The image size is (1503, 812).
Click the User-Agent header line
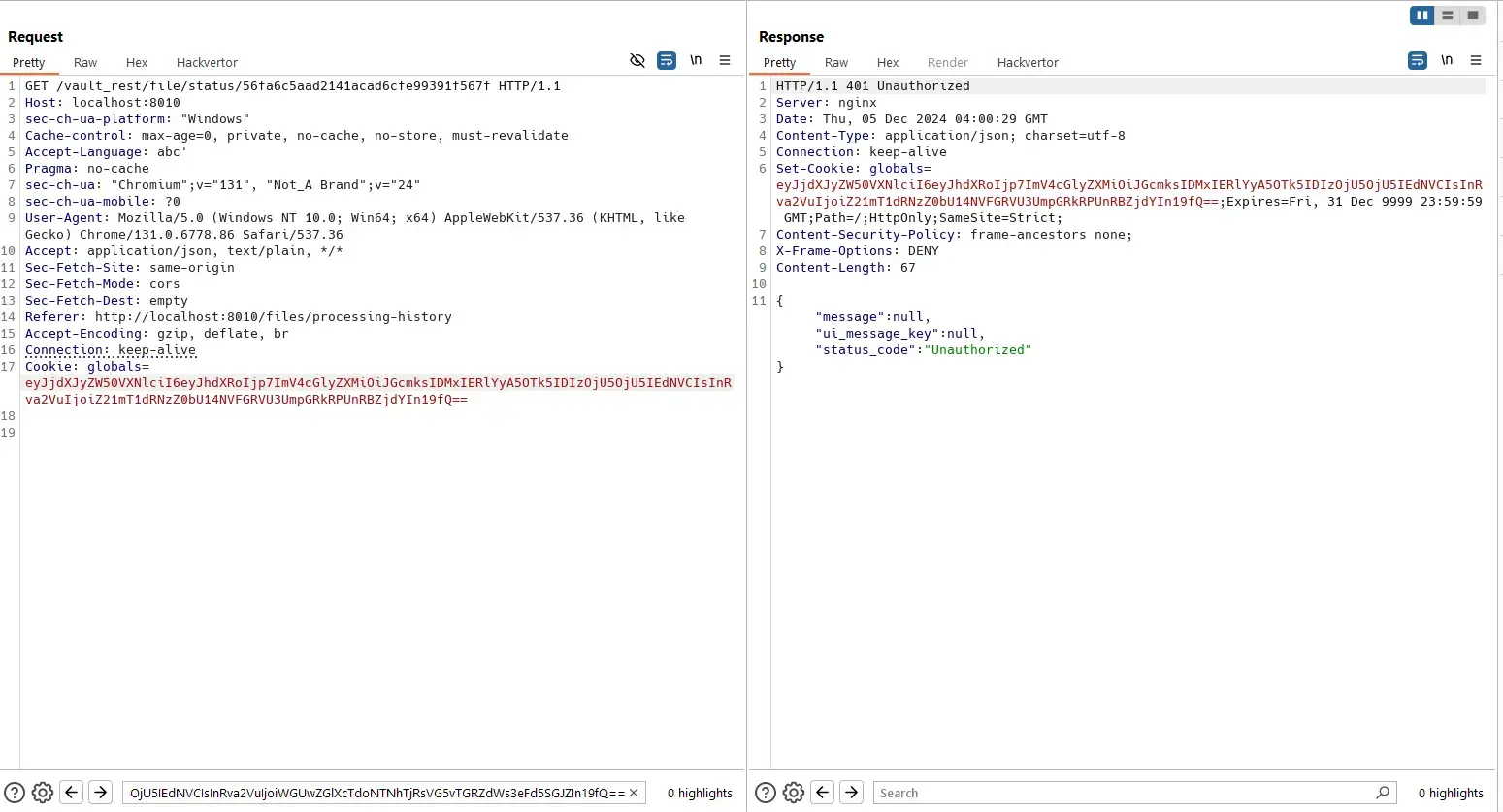point(355,226)
